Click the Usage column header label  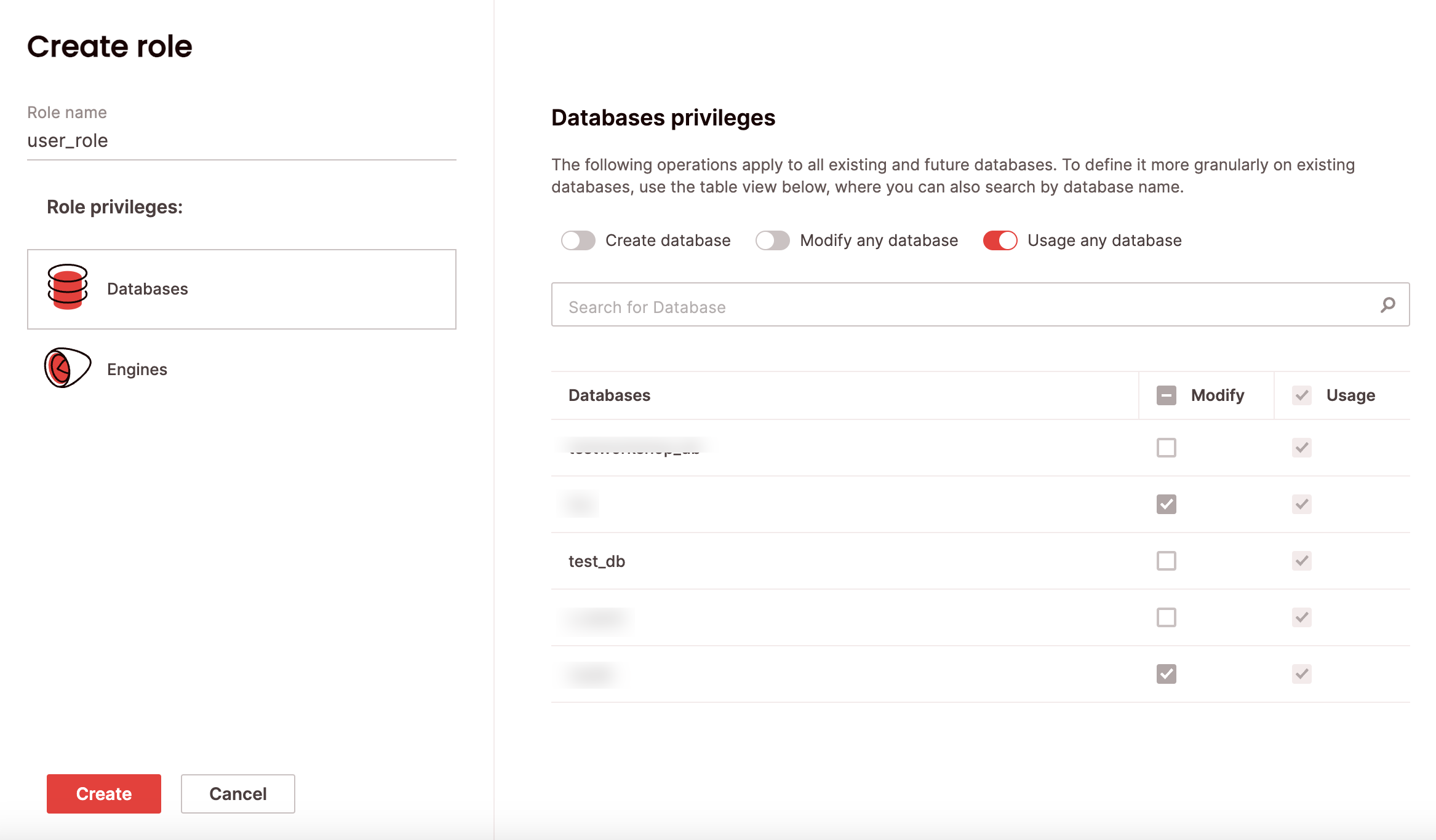pos(1350,395)
